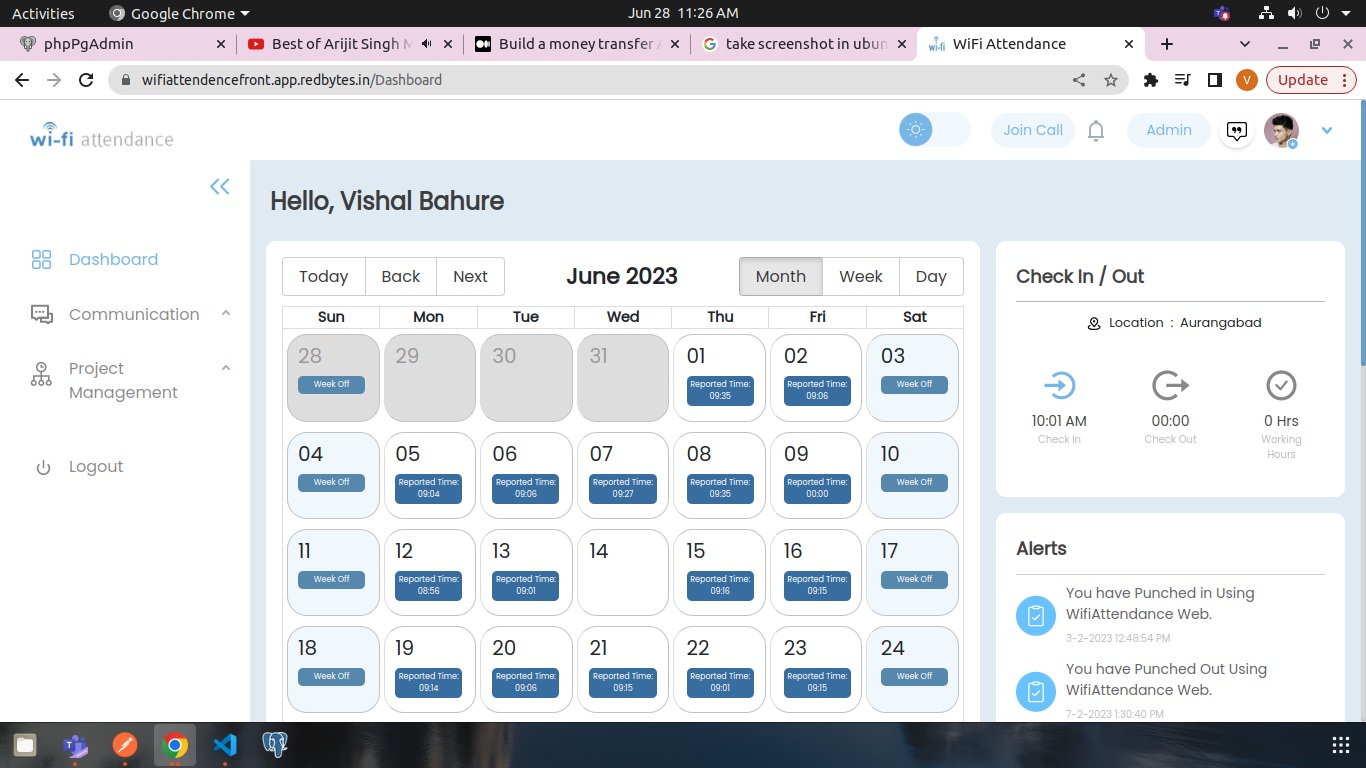Bookmark page with the star icon

click(x=1111, y=80)
